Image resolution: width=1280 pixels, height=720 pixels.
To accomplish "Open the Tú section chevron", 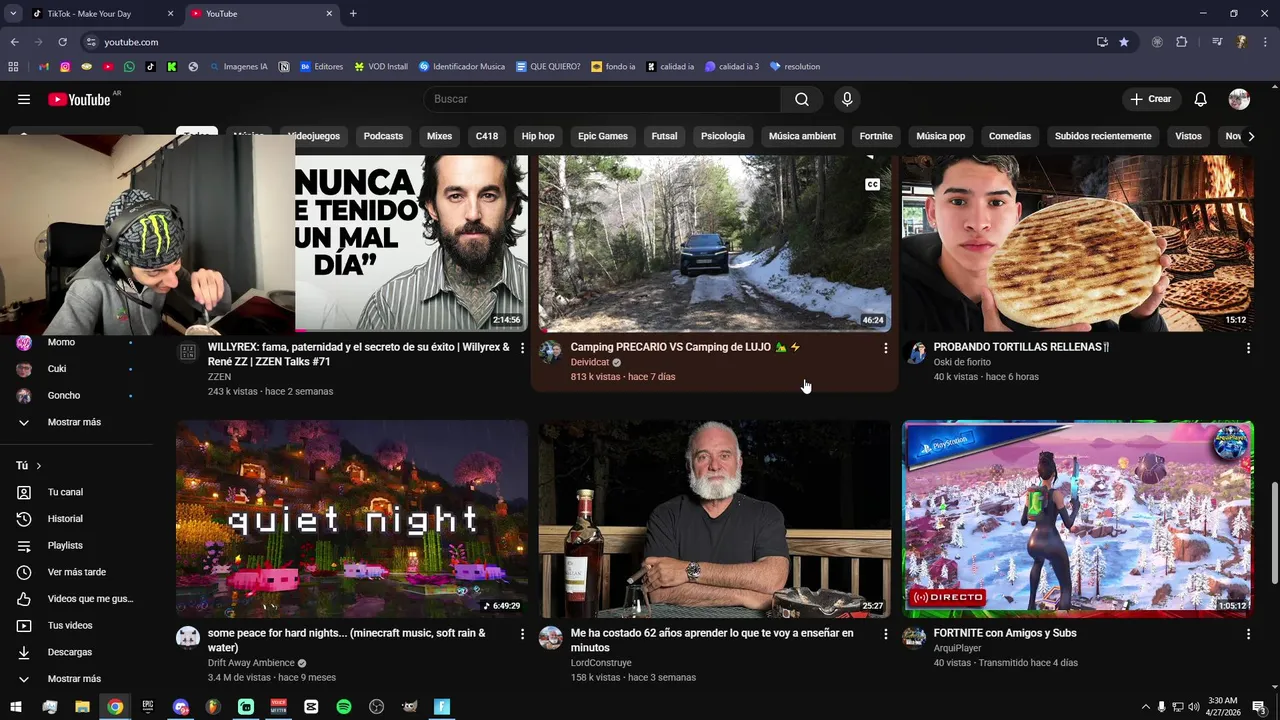I will coord(39,466).
